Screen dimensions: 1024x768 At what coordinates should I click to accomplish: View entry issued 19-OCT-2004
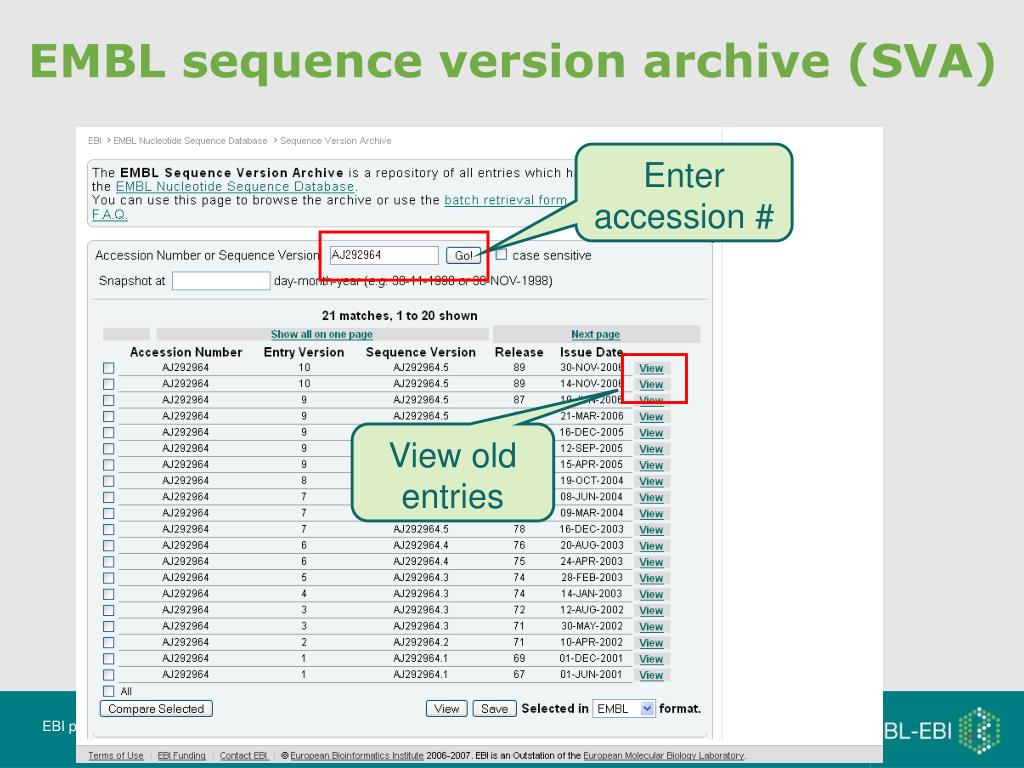(651, 481)
